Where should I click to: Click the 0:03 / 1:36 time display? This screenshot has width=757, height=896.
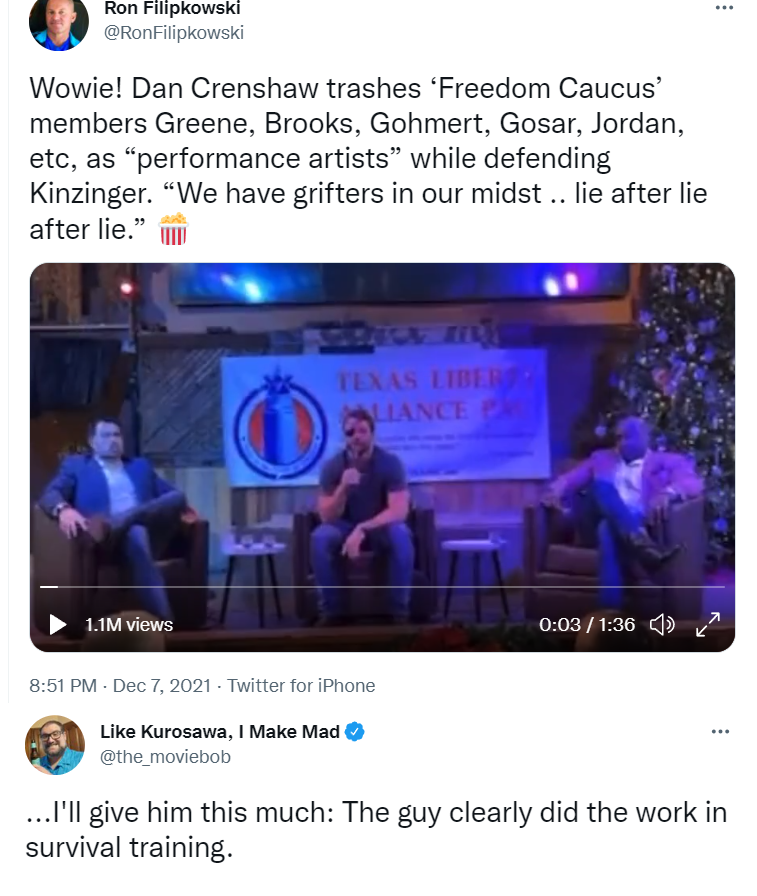click(587, 625)
